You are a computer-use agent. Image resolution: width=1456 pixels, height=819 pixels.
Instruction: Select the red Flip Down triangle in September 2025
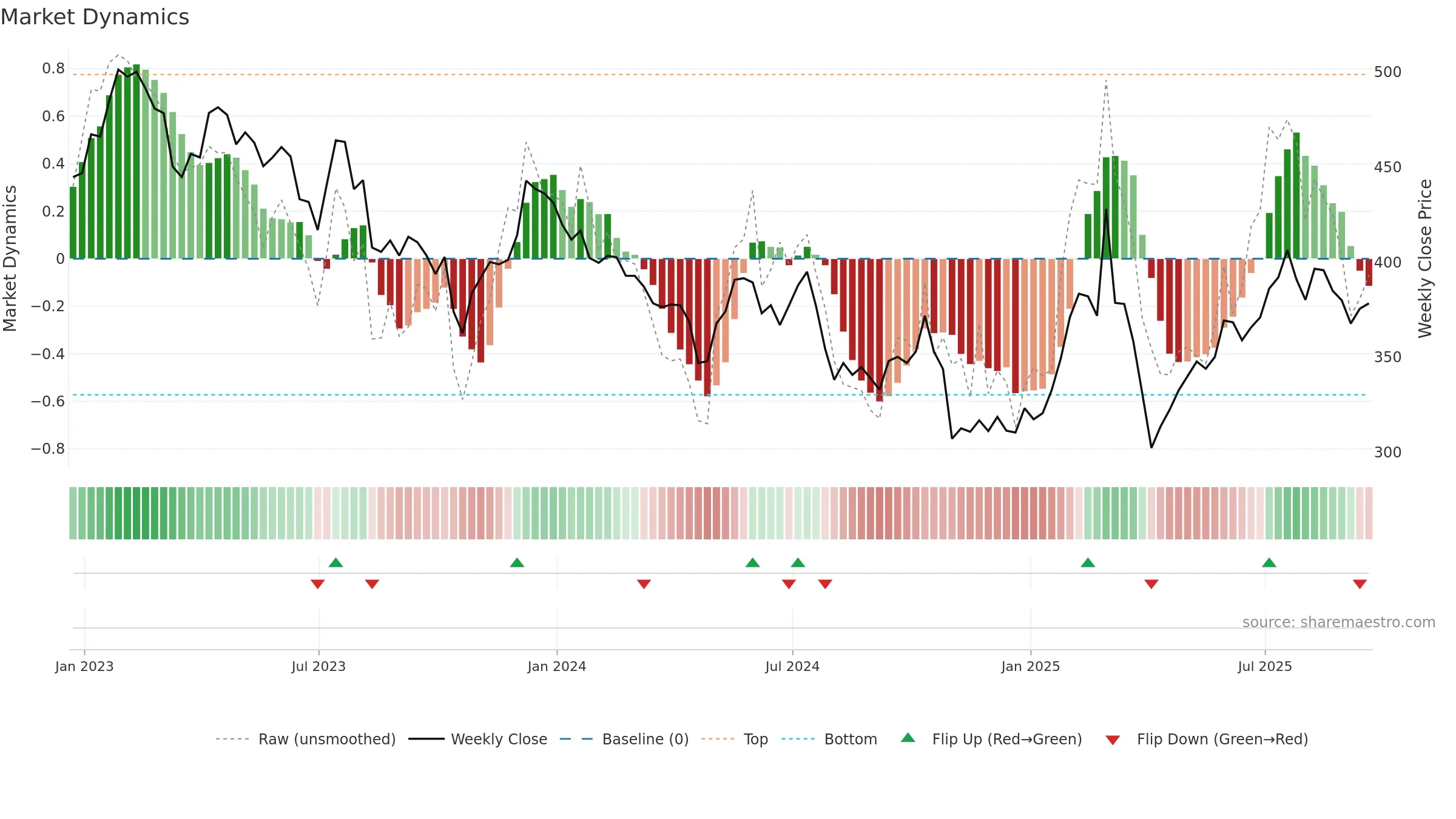coord(1360,584)
